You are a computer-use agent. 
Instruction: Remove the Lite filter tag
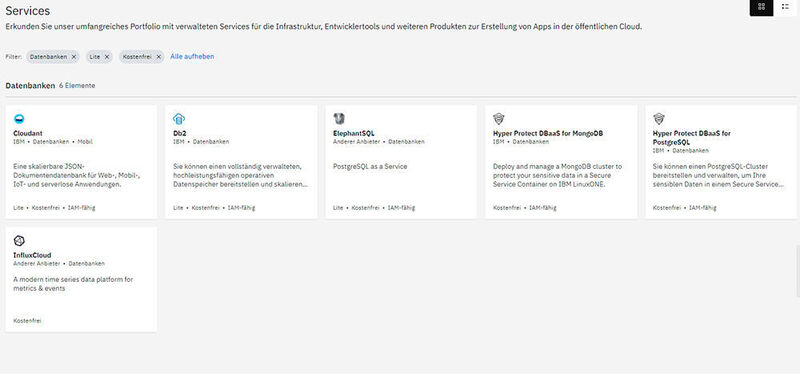tap(107, 57)
